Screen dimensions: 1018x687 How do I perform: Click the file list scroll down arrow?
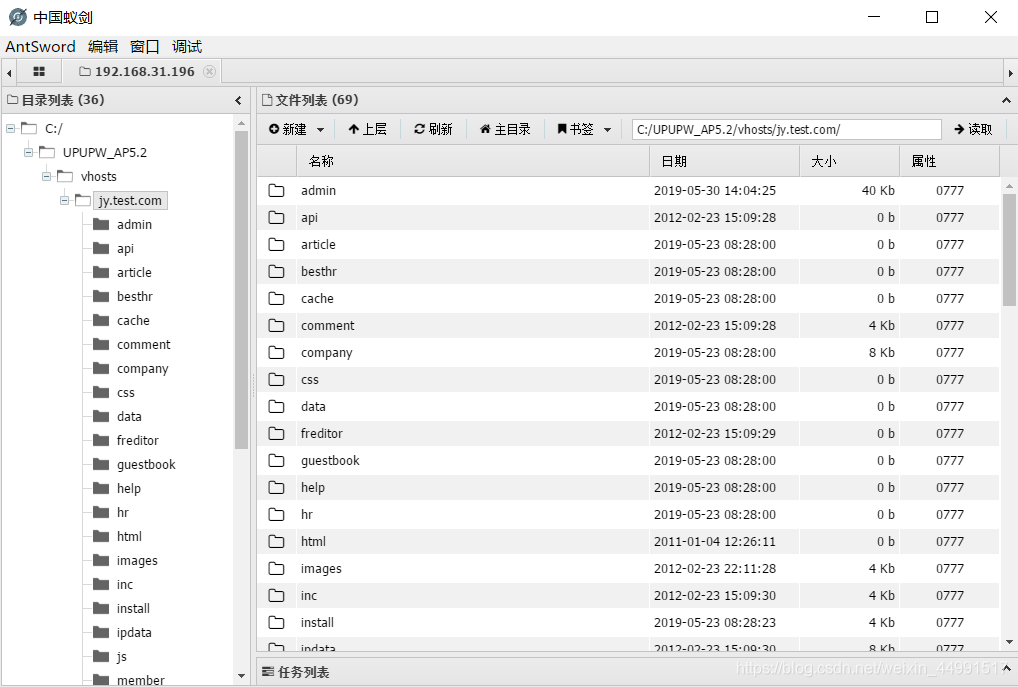[1009, 642]
